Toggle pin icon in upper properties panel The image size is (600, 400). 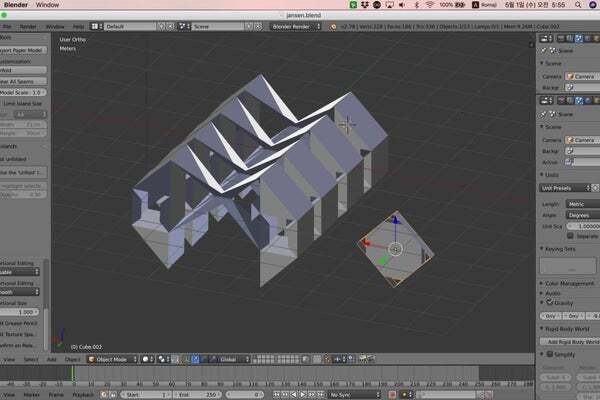pyautogui.click(x=544, y=51)
